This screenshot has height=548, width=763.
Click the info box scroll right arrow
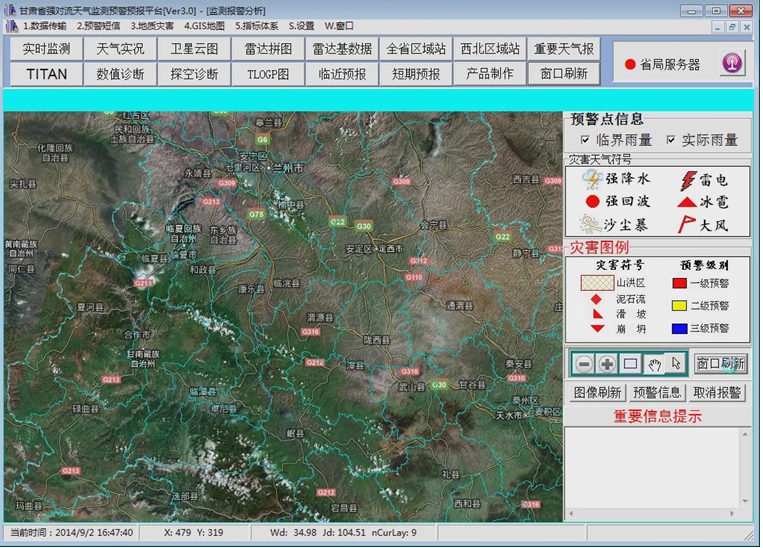tap(732, 513)
